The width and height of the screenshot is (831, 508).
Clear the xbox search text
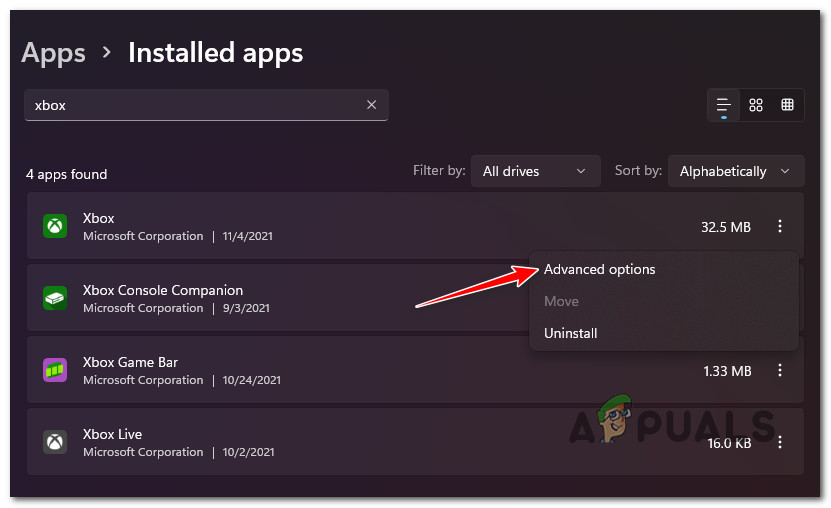[x=371, y=104]
